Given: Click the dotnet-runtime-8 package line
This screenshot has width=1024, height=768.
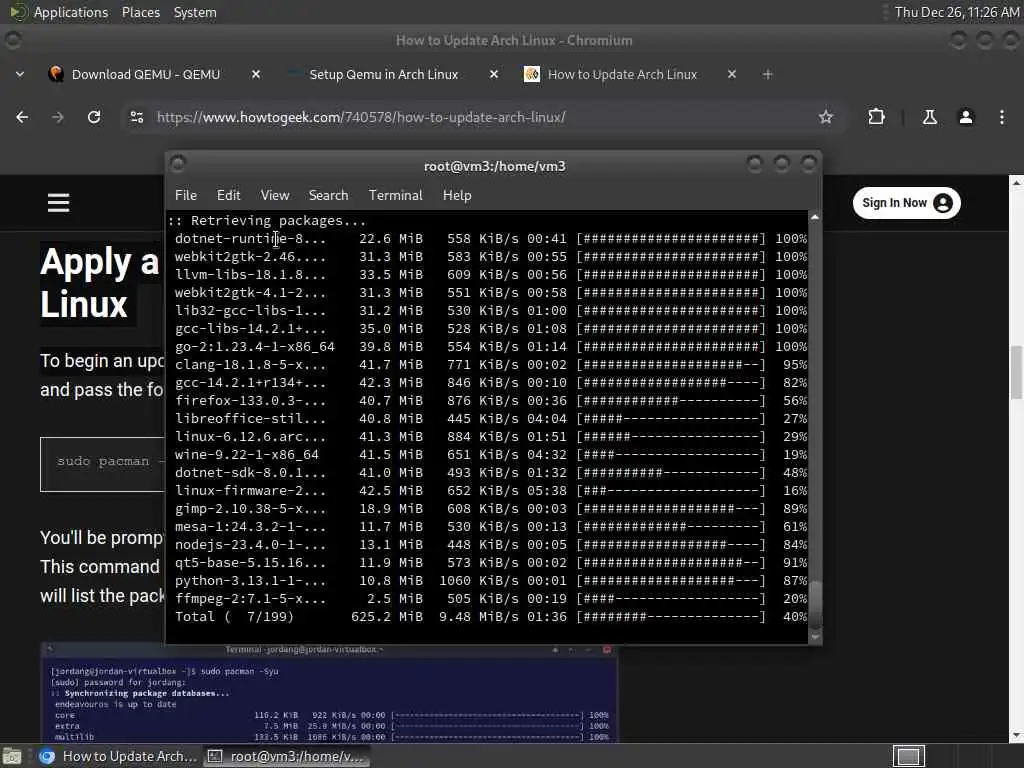Looking at the screenshot, I should [490, 238].
